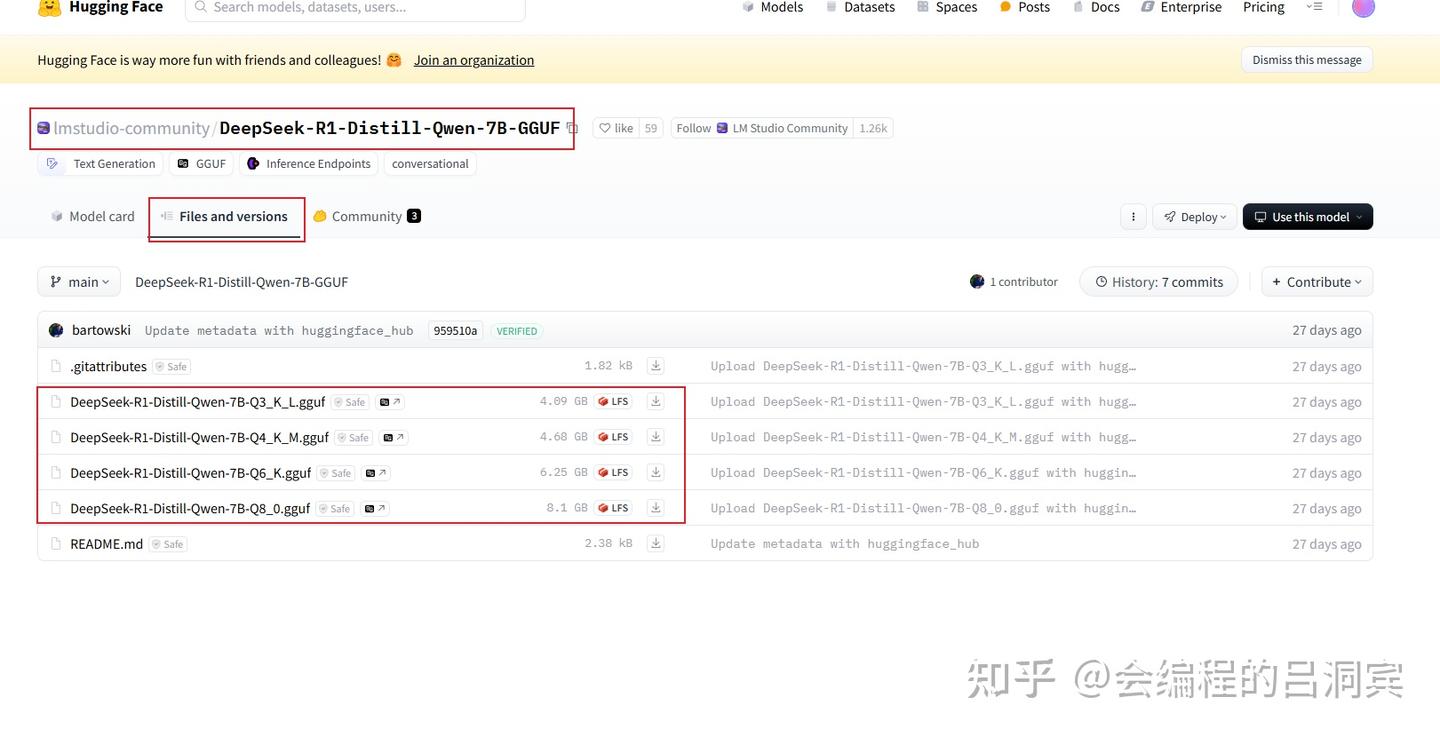Switch to the Model card tab
1440x737 pixels.
[91, 216]
